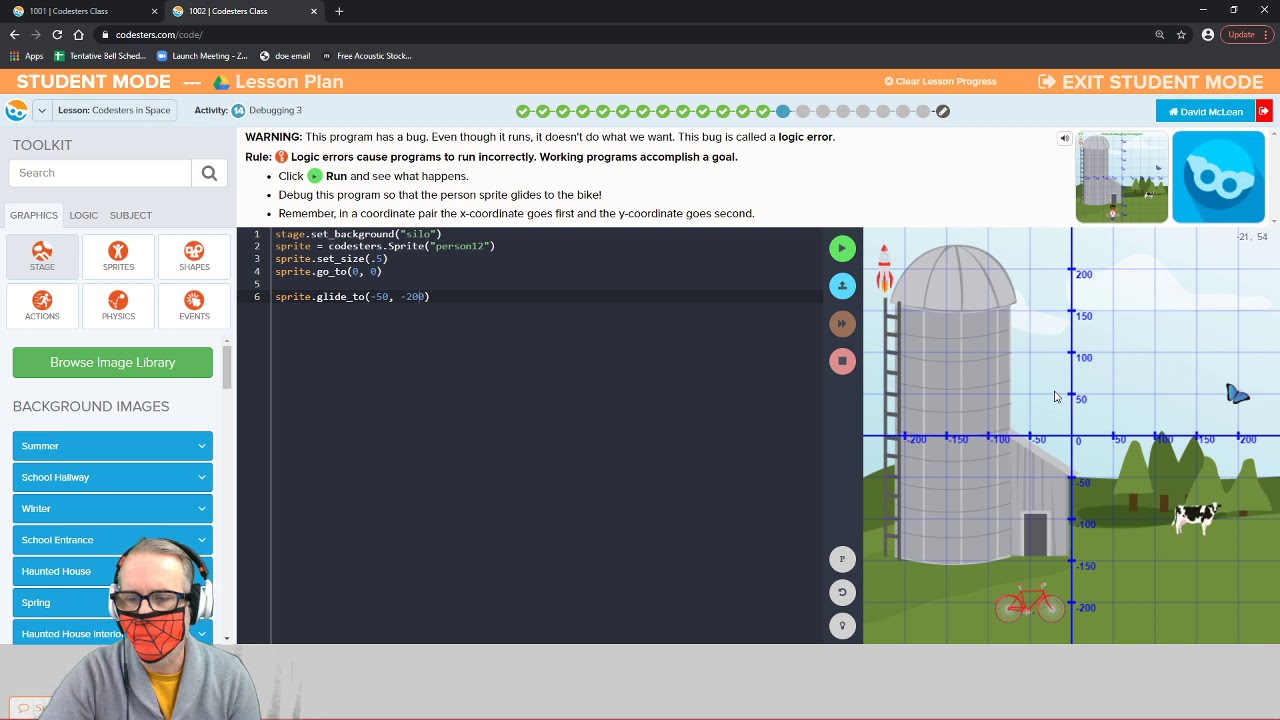This screenshot has width=1280, height=720.
Task: Open the Lesson Plan link
Action: point(289,82)
